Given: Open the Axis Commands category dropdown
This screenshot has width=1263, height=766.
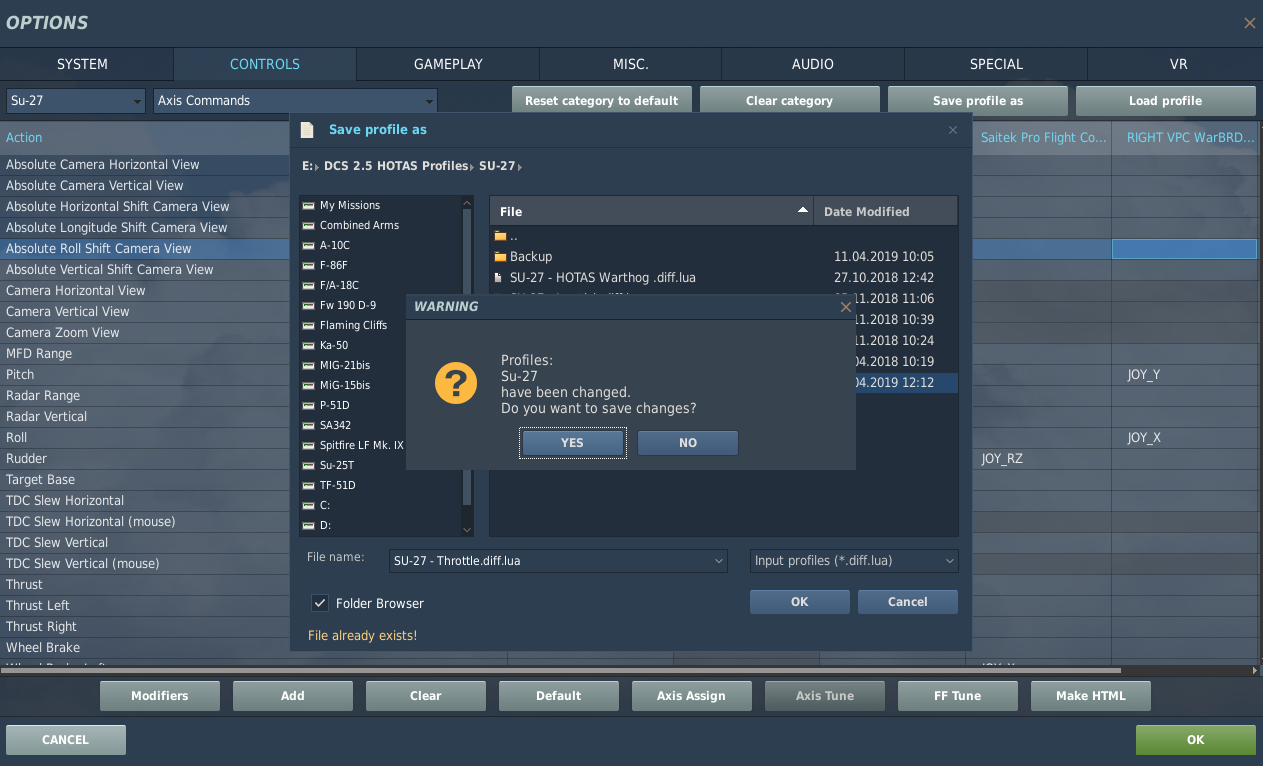Looking at the screenshot, I should 296,101.
